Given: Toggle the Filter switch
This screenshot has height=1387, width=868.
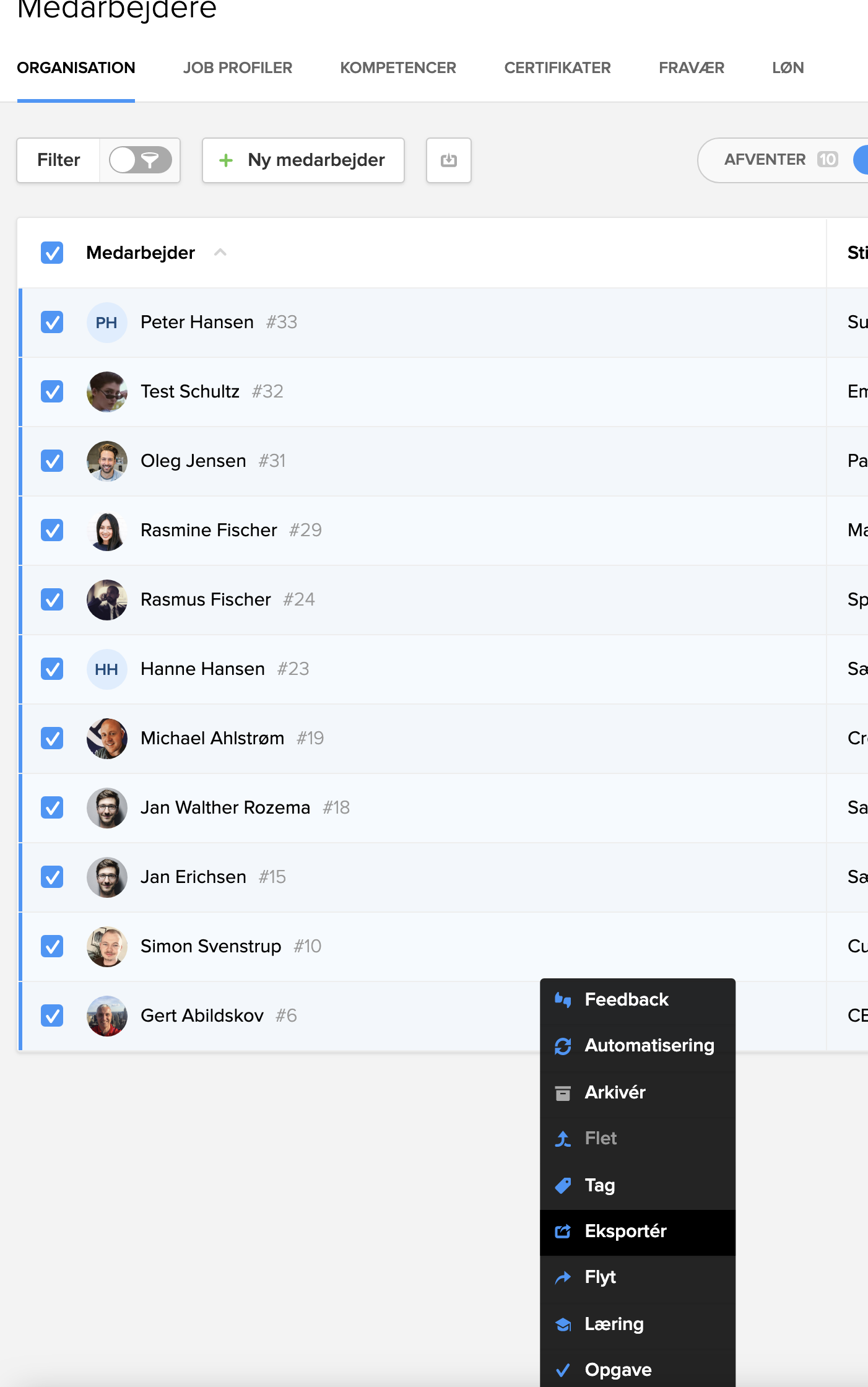Looking at the screenshot, I should [140, 160].
